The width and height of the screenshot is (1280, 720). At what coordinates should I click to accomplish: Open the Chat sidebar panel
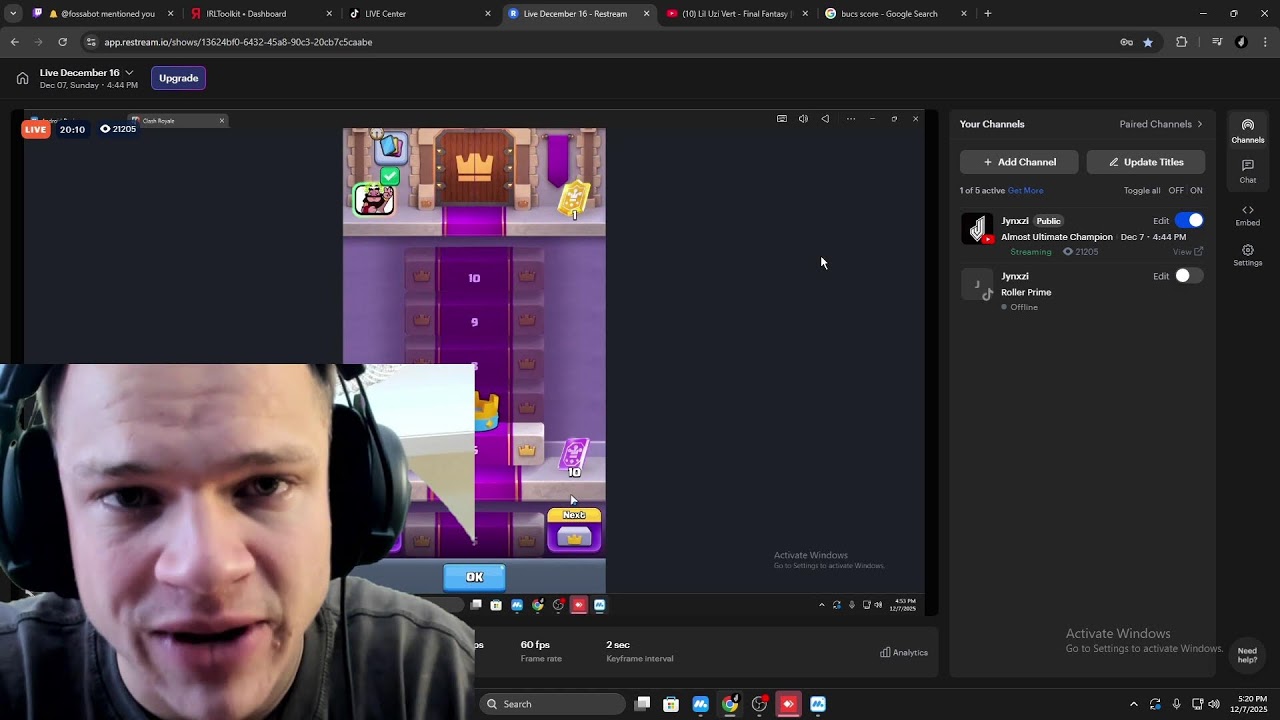(x=1247, y=171)
